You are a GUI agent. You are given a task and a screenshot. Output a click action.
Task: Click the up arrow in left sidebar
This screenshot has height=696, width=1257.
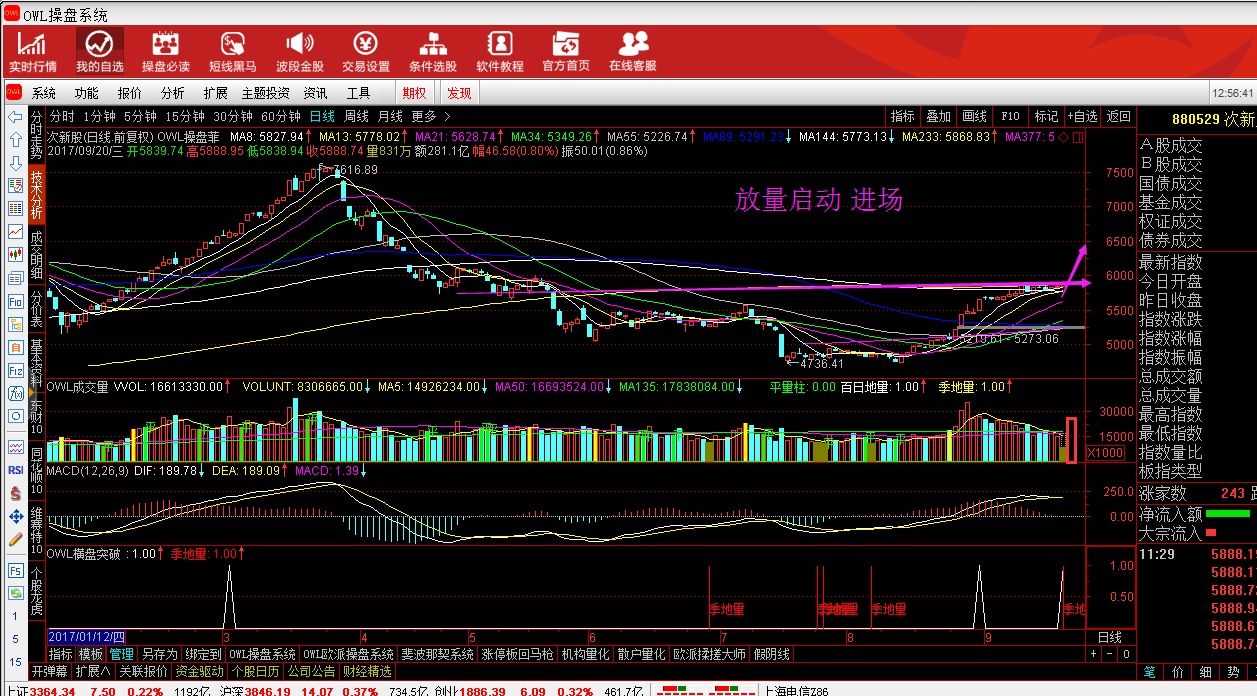click(x=15, y=140)
